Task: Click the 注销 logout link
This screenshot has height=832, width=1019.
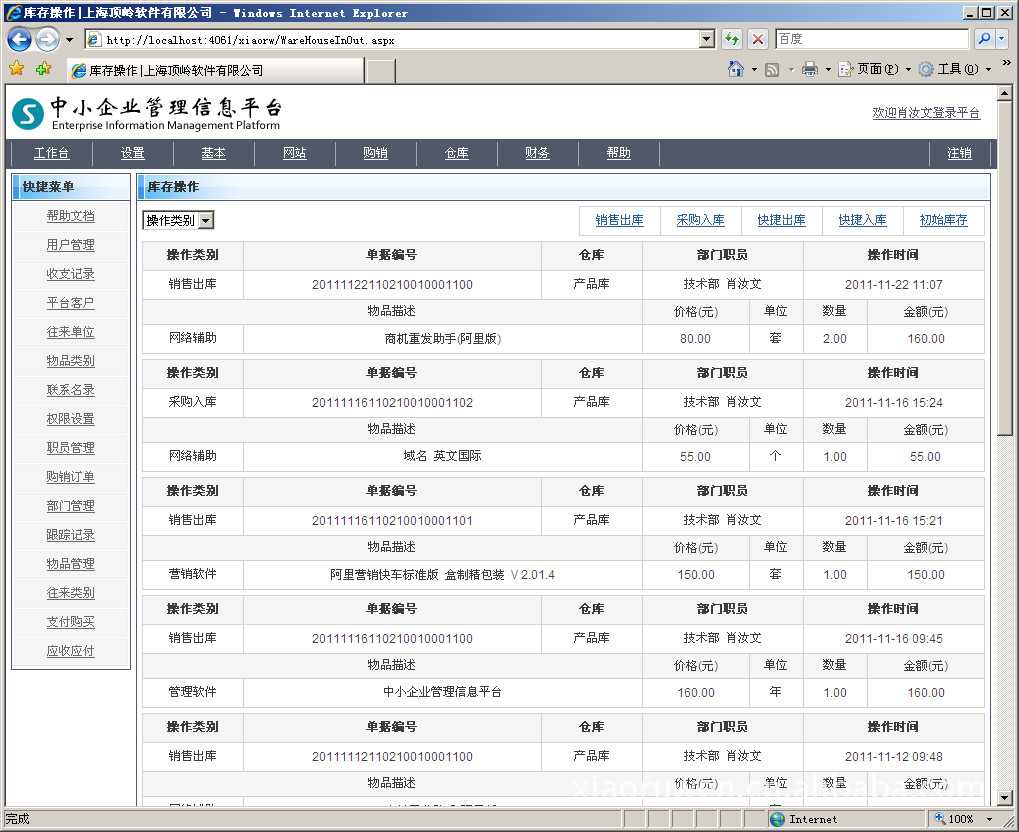Action: [959, 153]
